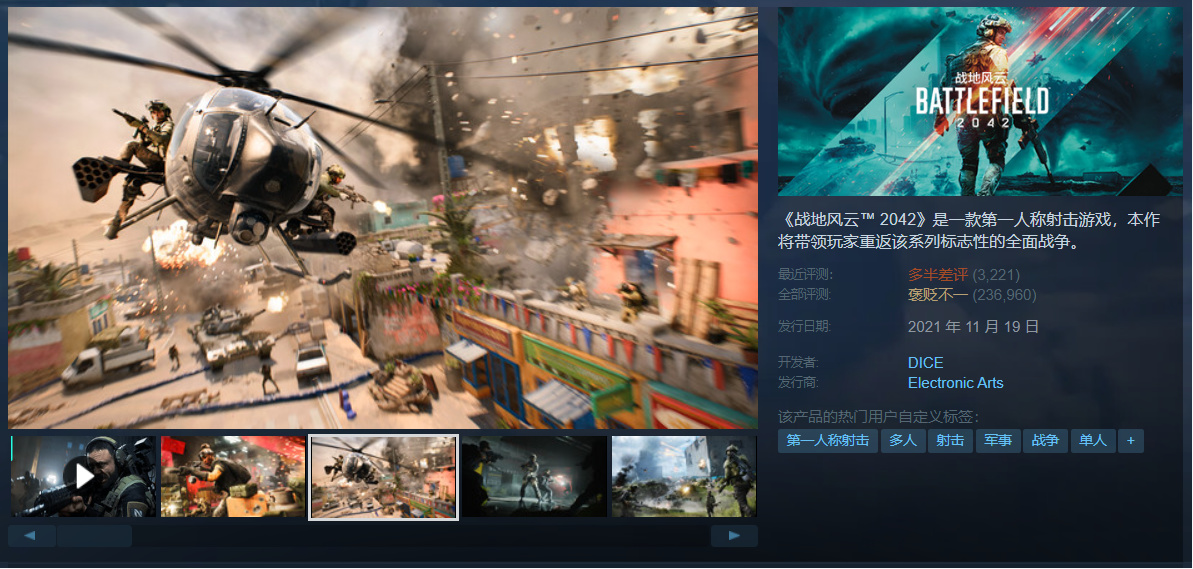This screenshot has width=1193, height=569.
Task: Click the game description paragraph
Action: (970, 231)
